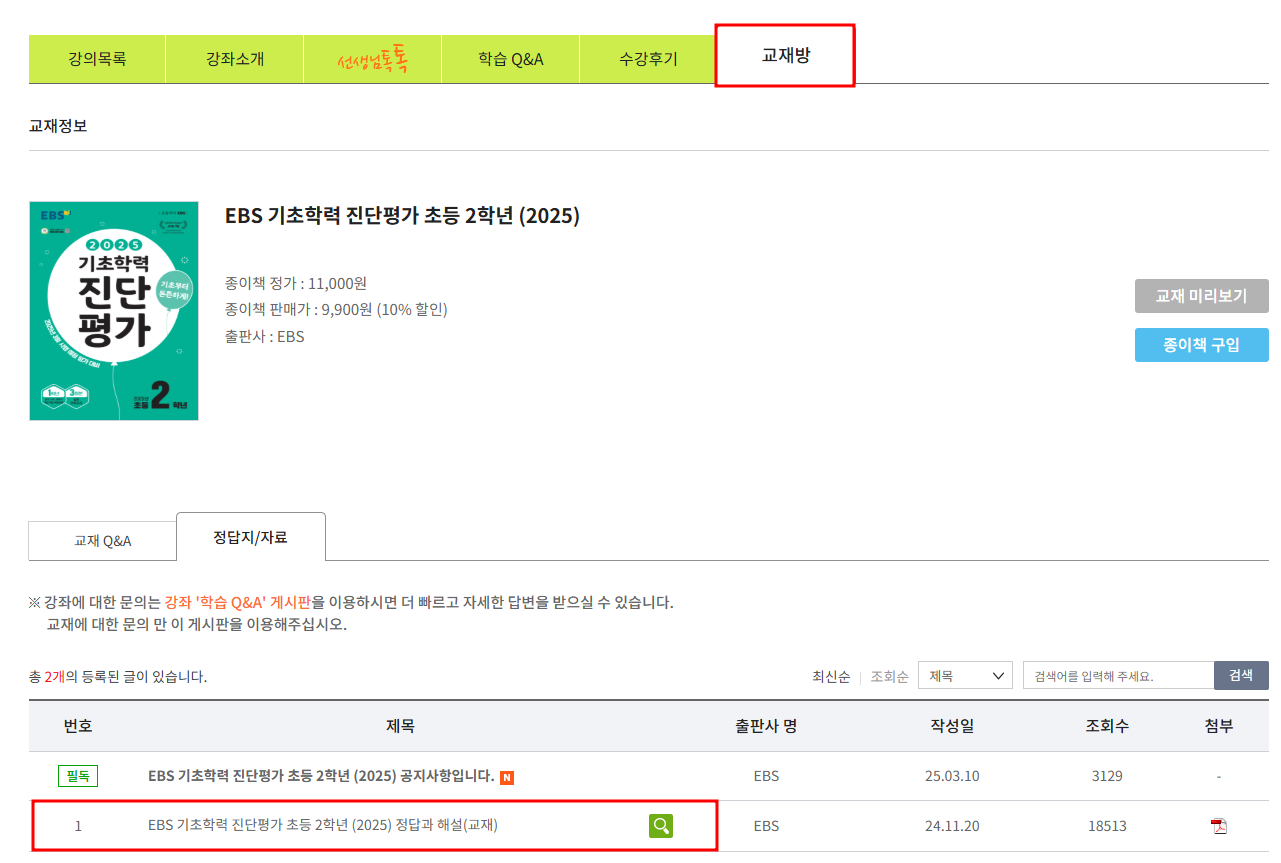This screenshot has height=863, width=1281.
Task: Click the orange 강좌 '학습 Q&A' 게시판 text
Action: [238, 602]
